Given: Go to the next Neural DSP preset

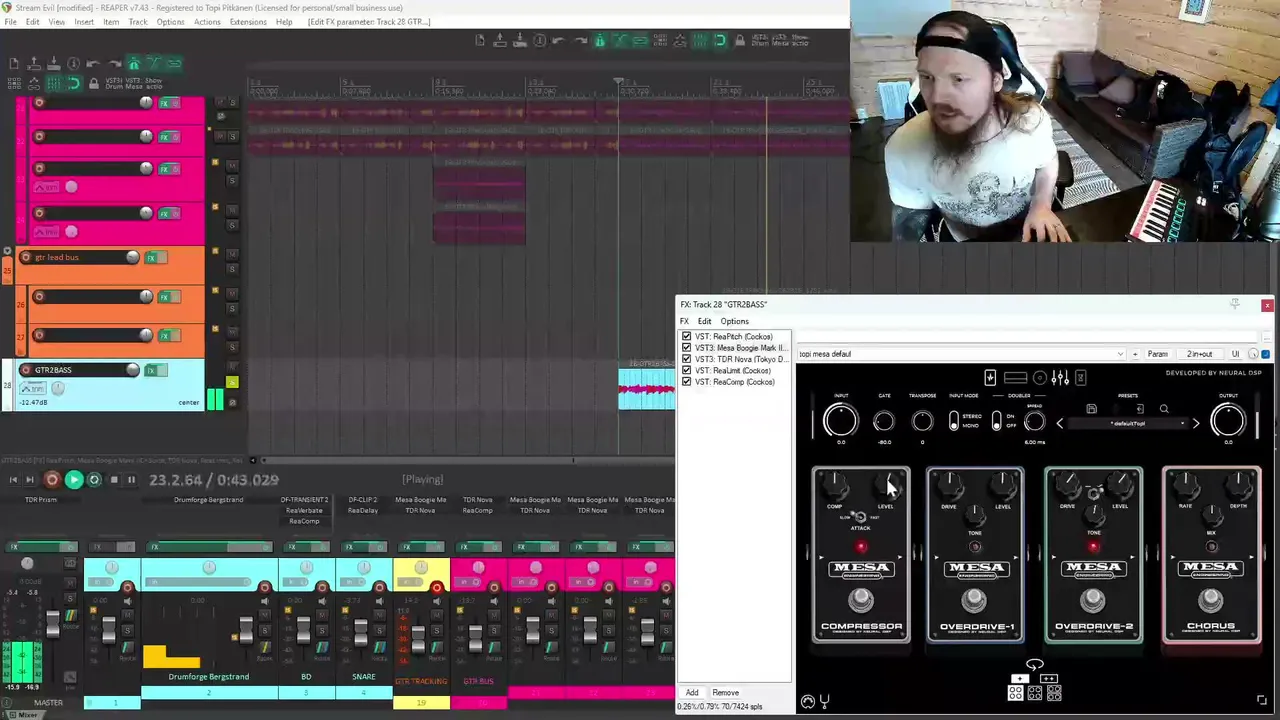Looking at the screenshot, I should point(1196,424).
